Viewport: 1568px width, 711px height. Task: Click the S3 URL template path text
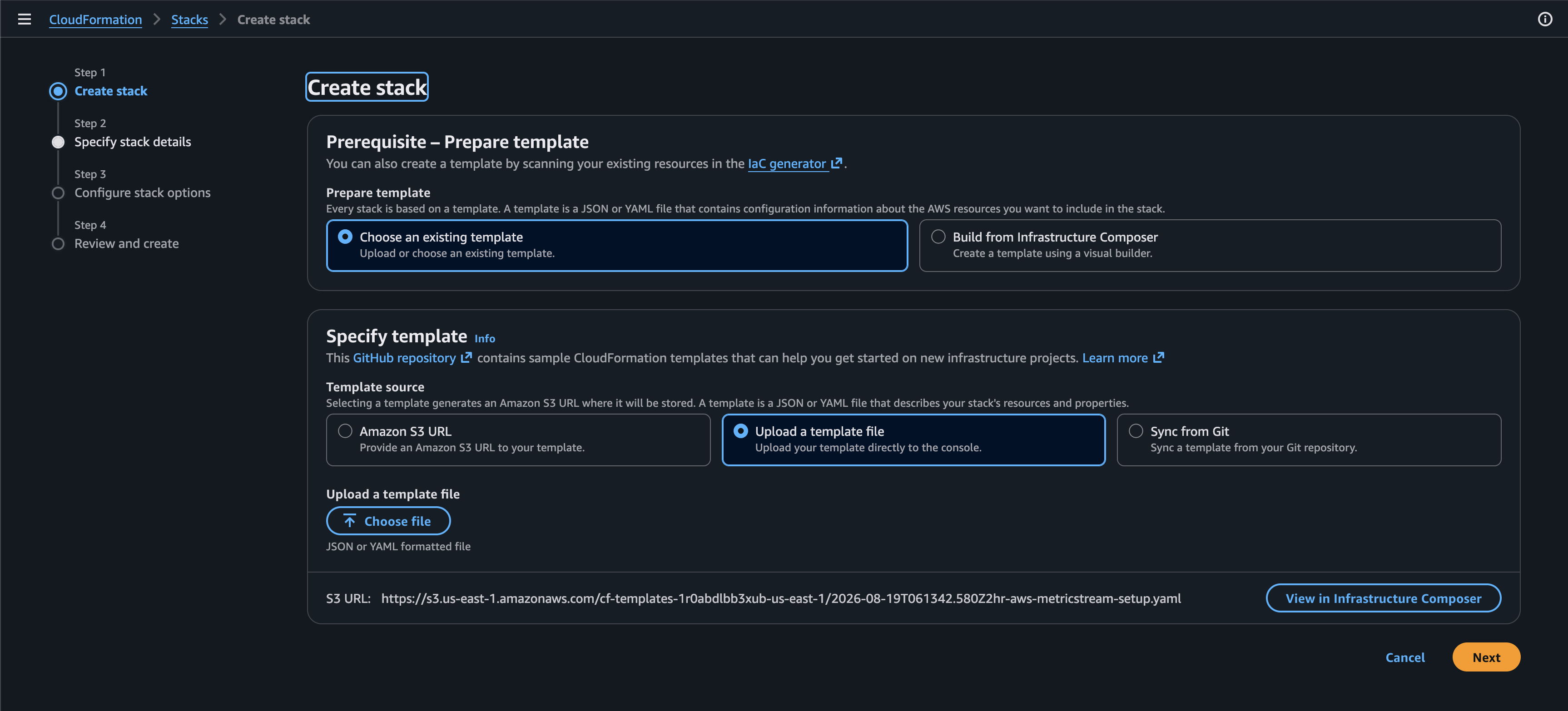pos(781,598)
